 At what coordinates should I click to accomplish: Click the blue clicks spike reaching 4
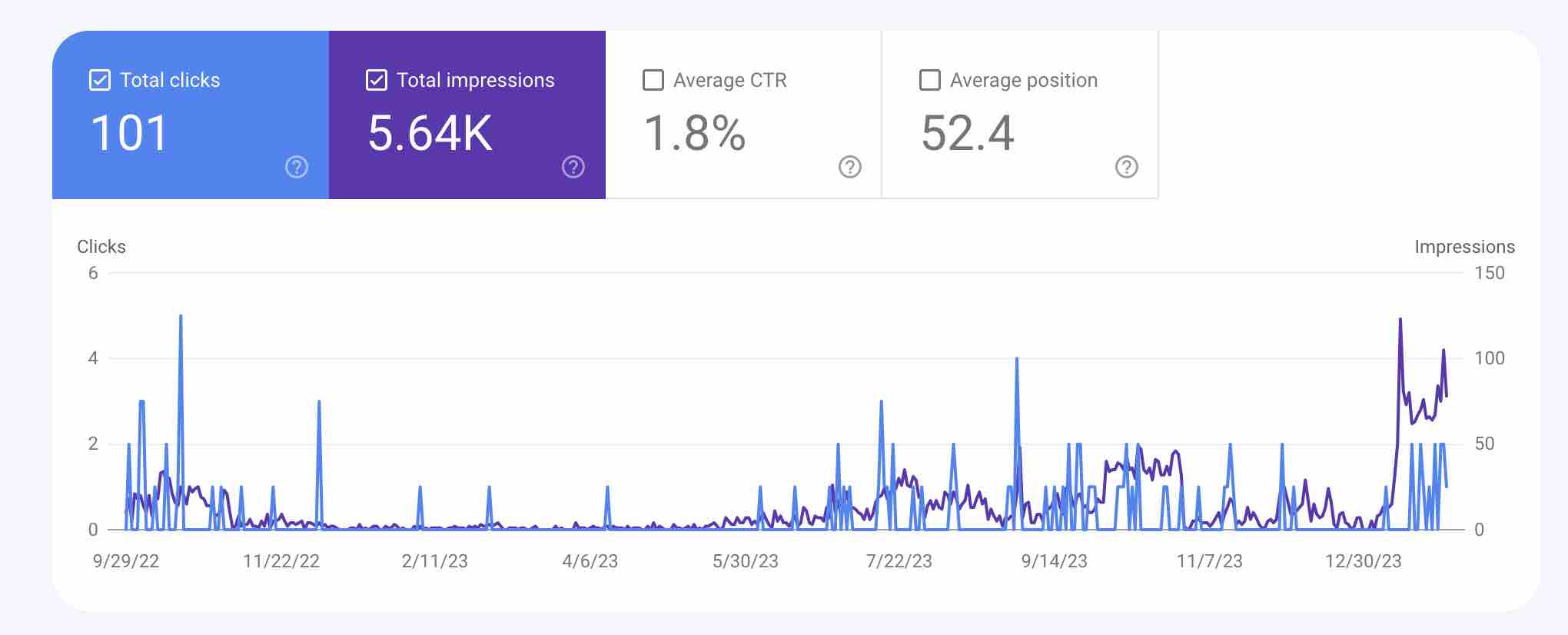[1017, 360]
